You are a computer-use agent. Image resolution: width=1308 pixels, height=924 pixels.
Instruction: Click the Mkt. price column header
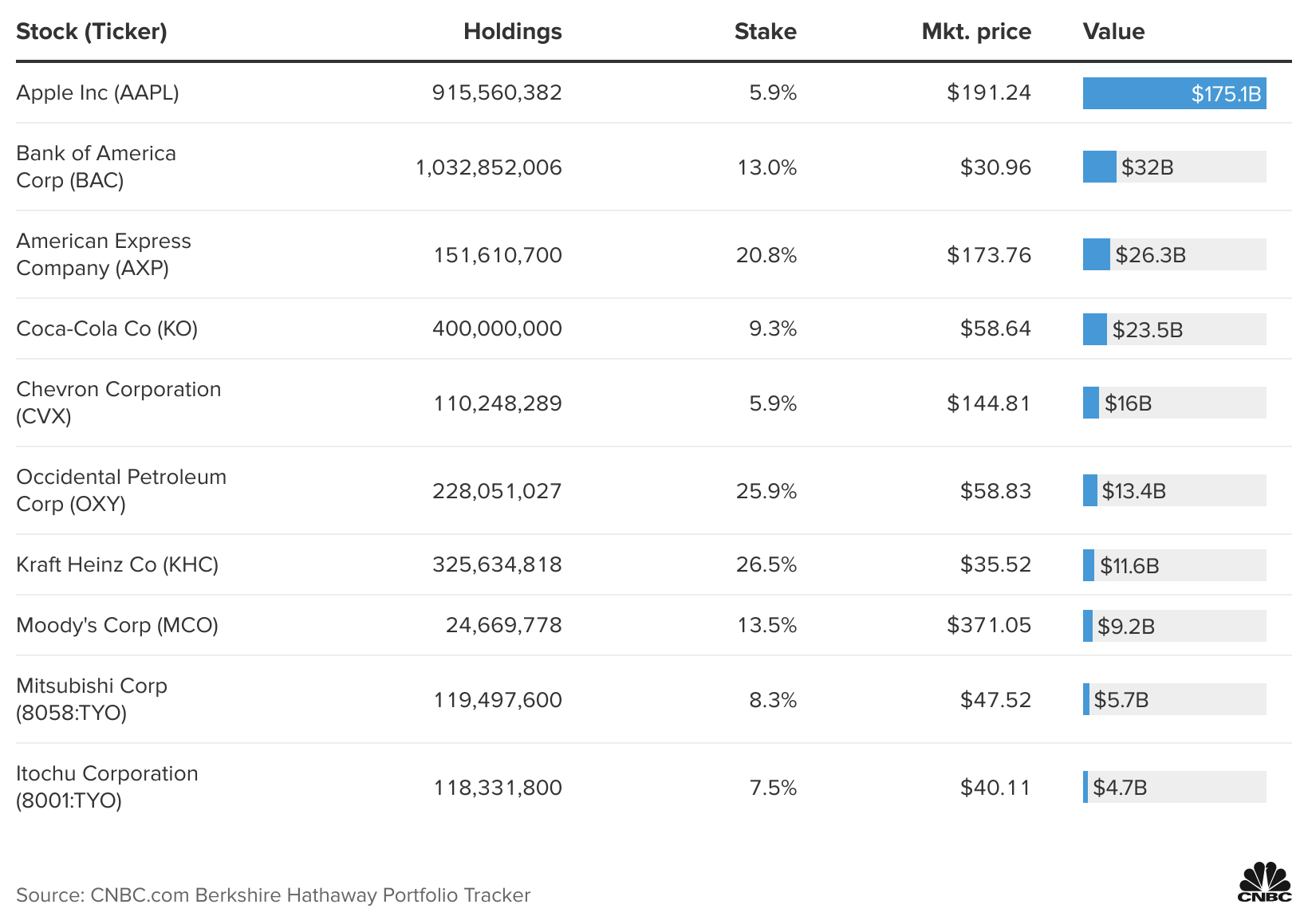point(975,32)
